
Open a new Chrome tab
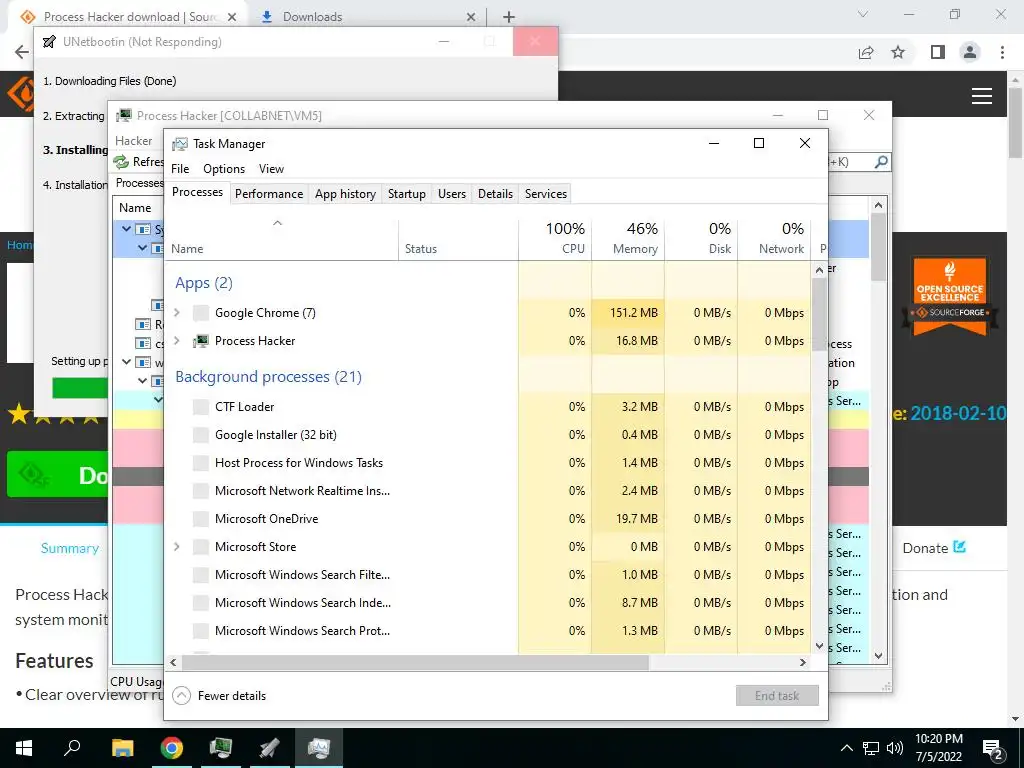click(509, 17)
